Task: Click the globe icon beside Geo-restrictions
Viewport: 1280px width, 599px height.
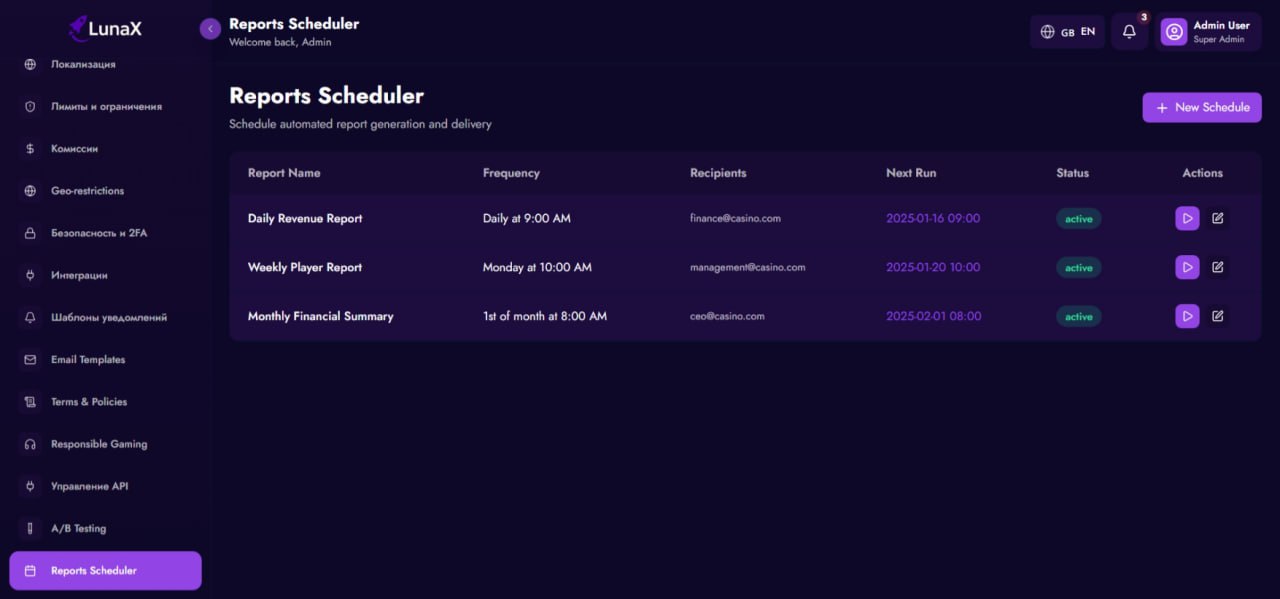Action: tap(30, 191)
